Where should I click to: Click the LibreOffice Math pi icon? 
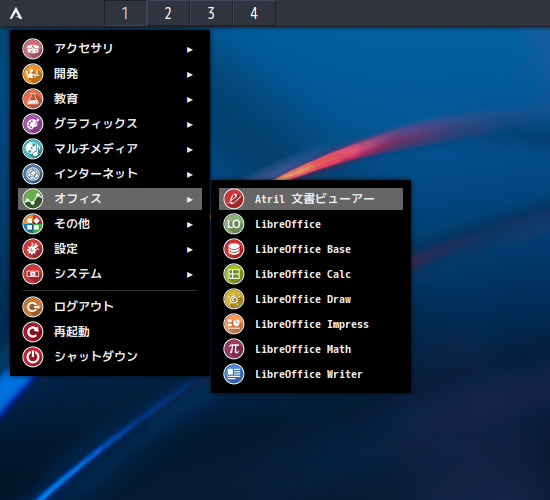click(234, 349)
